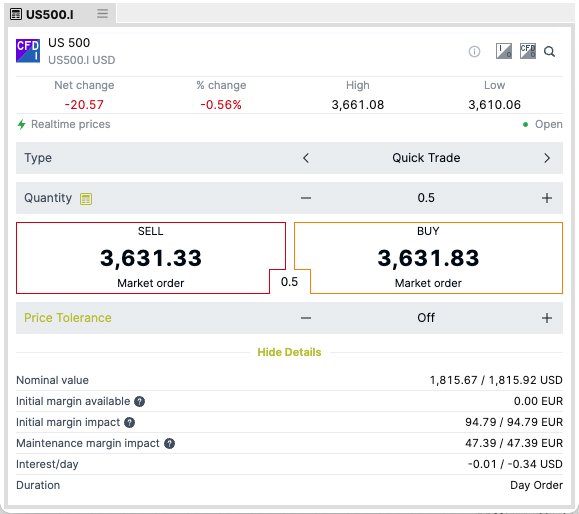Viewport: 579px width, 514px height.
Task: Click the Quick Trade type selector
Action: pos(426,158)
